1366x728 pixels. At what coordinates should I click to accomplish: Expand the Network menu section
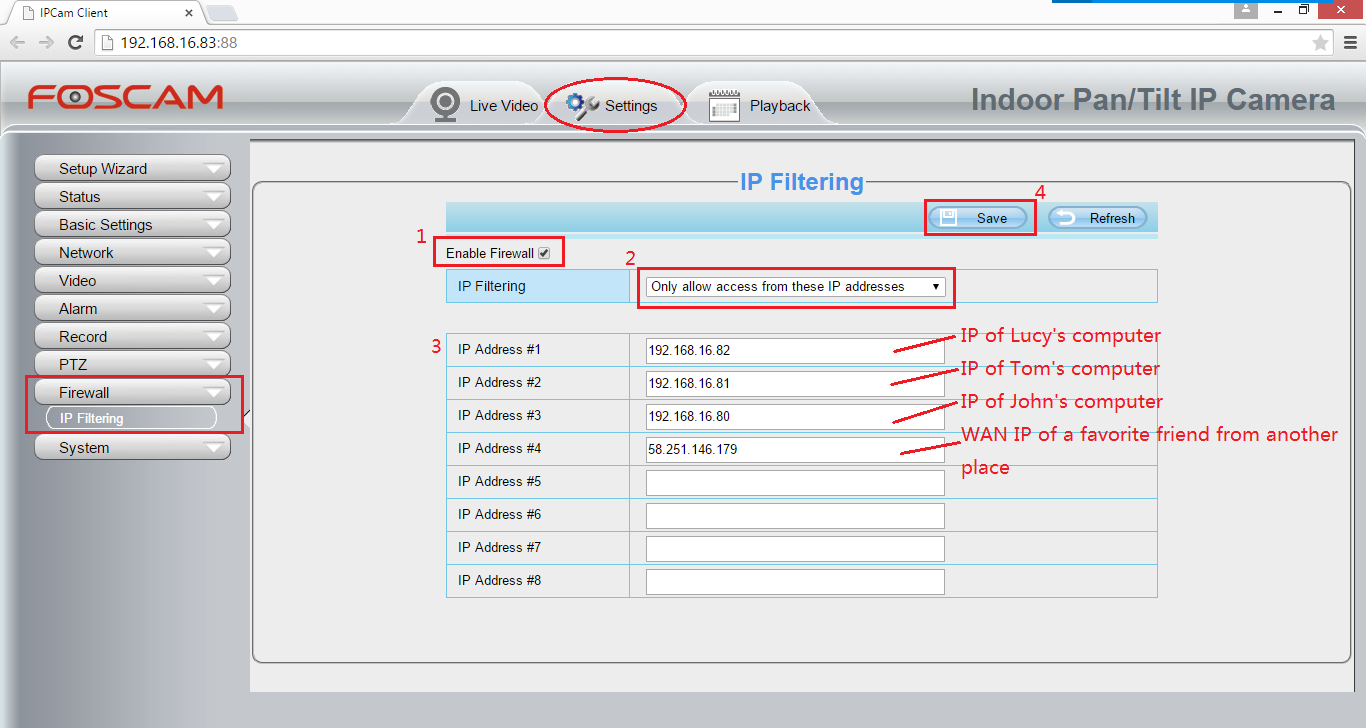(x=132, y=253)
